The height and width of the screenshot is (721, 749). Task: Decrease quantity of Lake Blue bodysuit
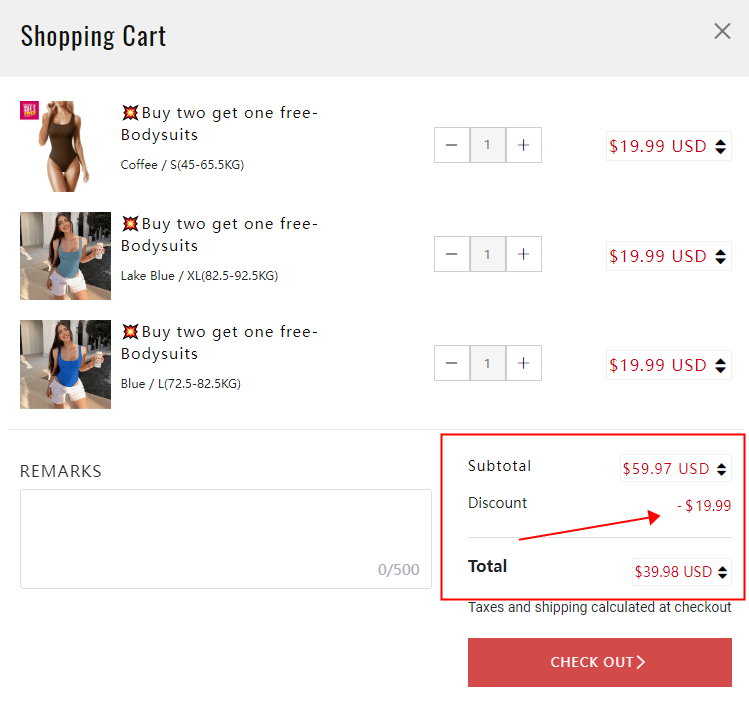pyautogui.click(x=451, y=254)
